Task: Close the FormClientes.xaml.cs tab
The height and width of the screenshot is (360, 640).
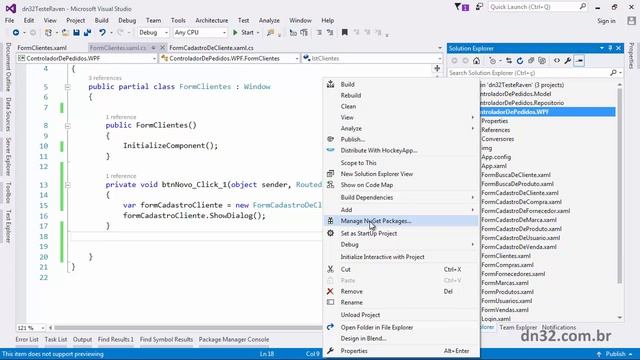Action: point(162,48)
